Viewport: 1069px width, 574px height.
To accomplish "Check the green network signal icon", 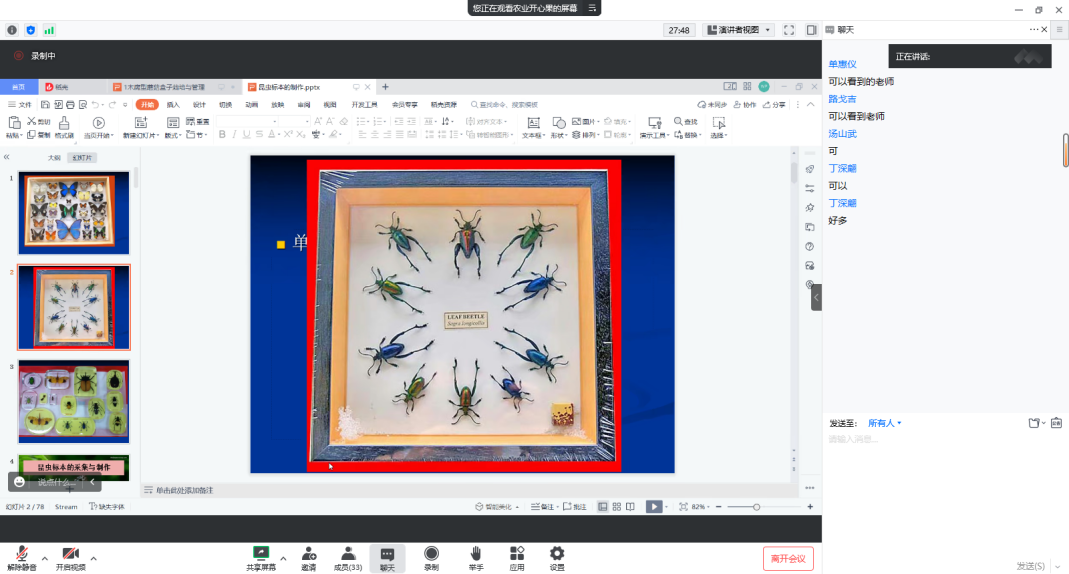I will click(x=49, y=30).
